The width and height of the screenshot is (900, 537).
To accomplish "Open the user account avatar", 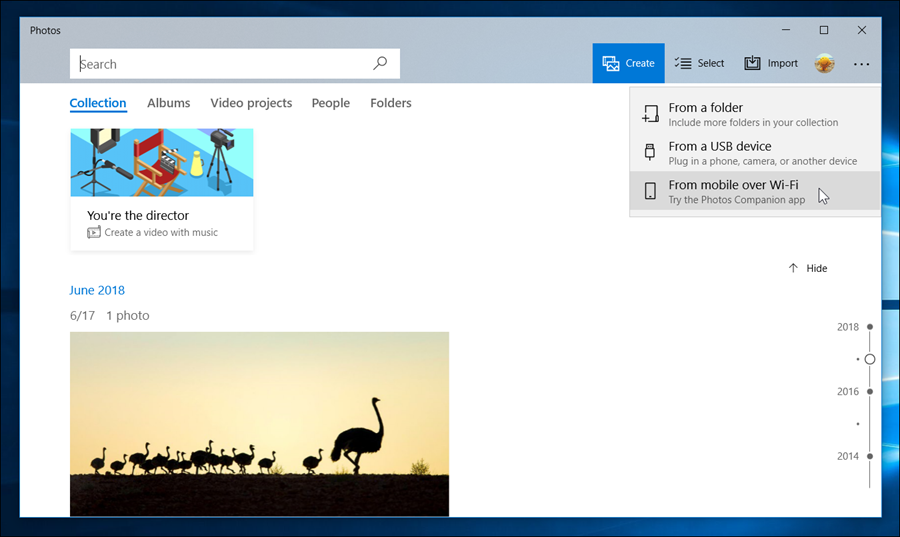I will 824,63.
